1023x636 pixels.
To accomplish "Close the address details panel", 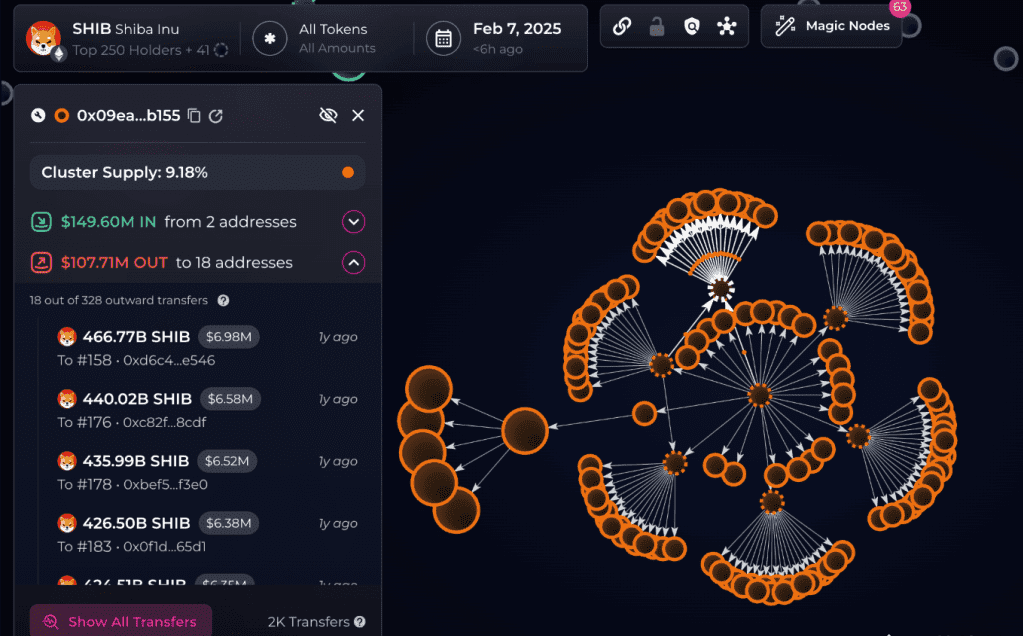I will tap(358, 115).
